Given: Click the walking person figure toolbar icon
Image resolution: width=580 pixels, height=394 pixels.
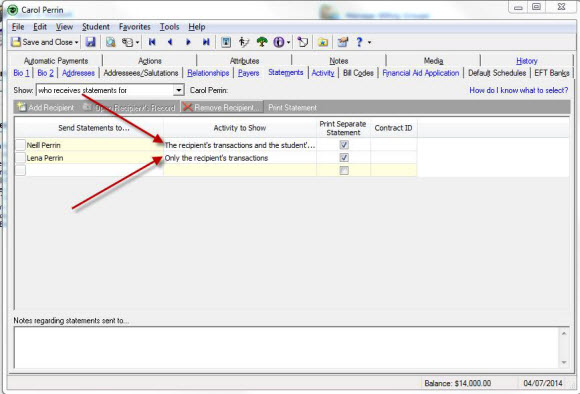Looking at the screenshot, I should [243, 42].
